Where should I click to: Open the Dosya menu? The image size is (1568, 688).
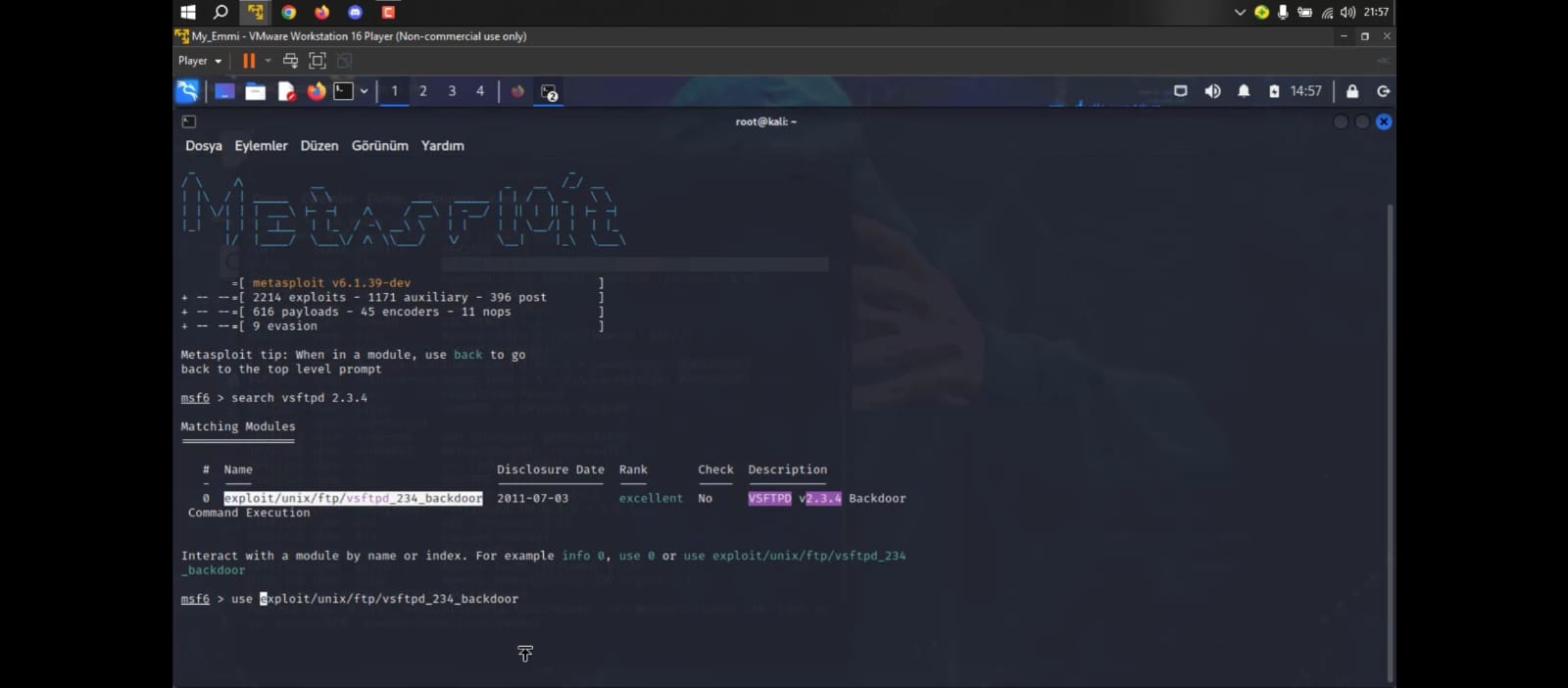click(x=204, y=145)
